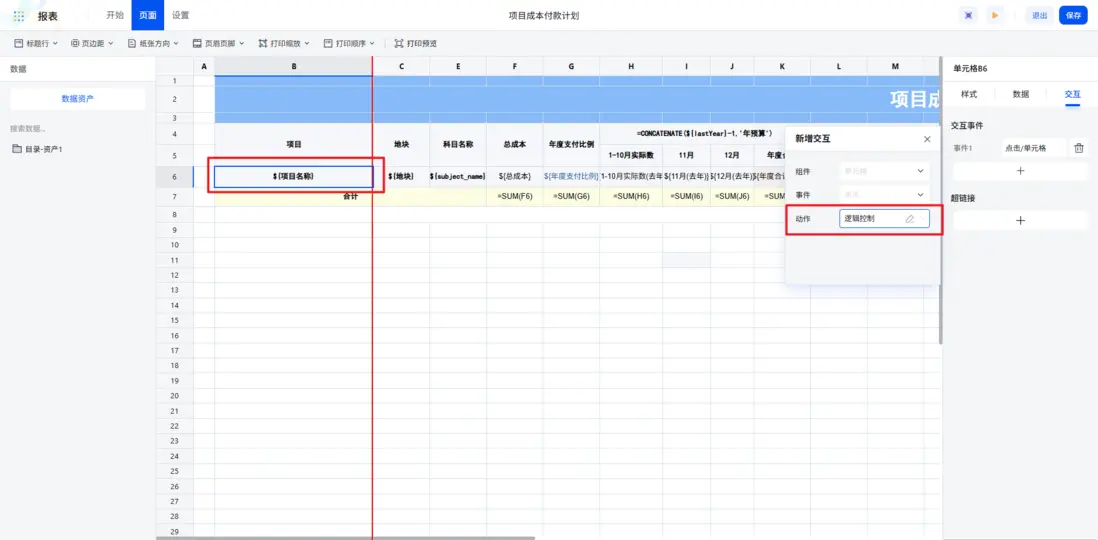1098x540 pixels.
Task: Select row header 15
Action: pyautogui.click(x=174, y=320)
